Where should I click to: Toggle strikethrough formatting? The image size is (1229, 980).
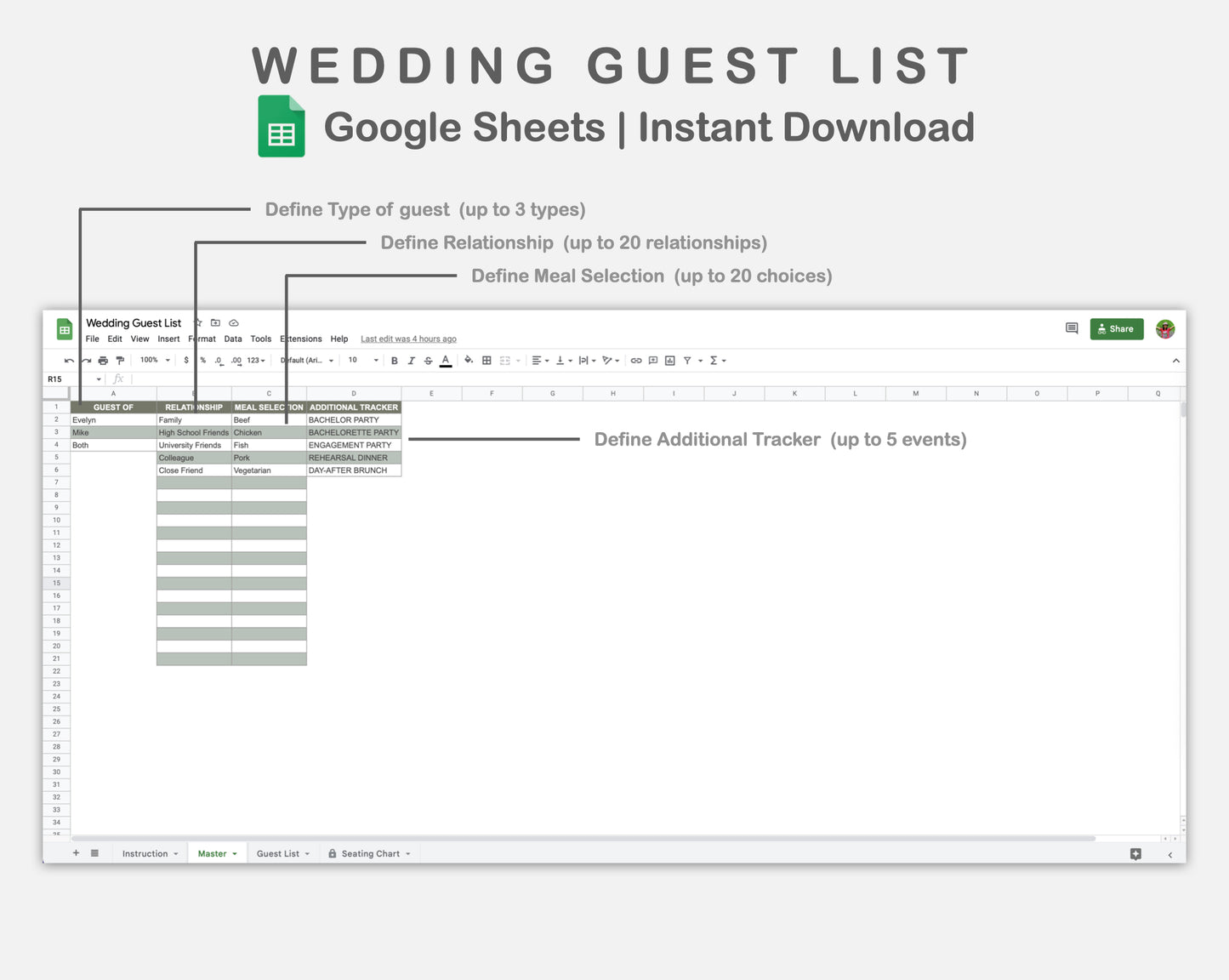(x=429, y=360)
